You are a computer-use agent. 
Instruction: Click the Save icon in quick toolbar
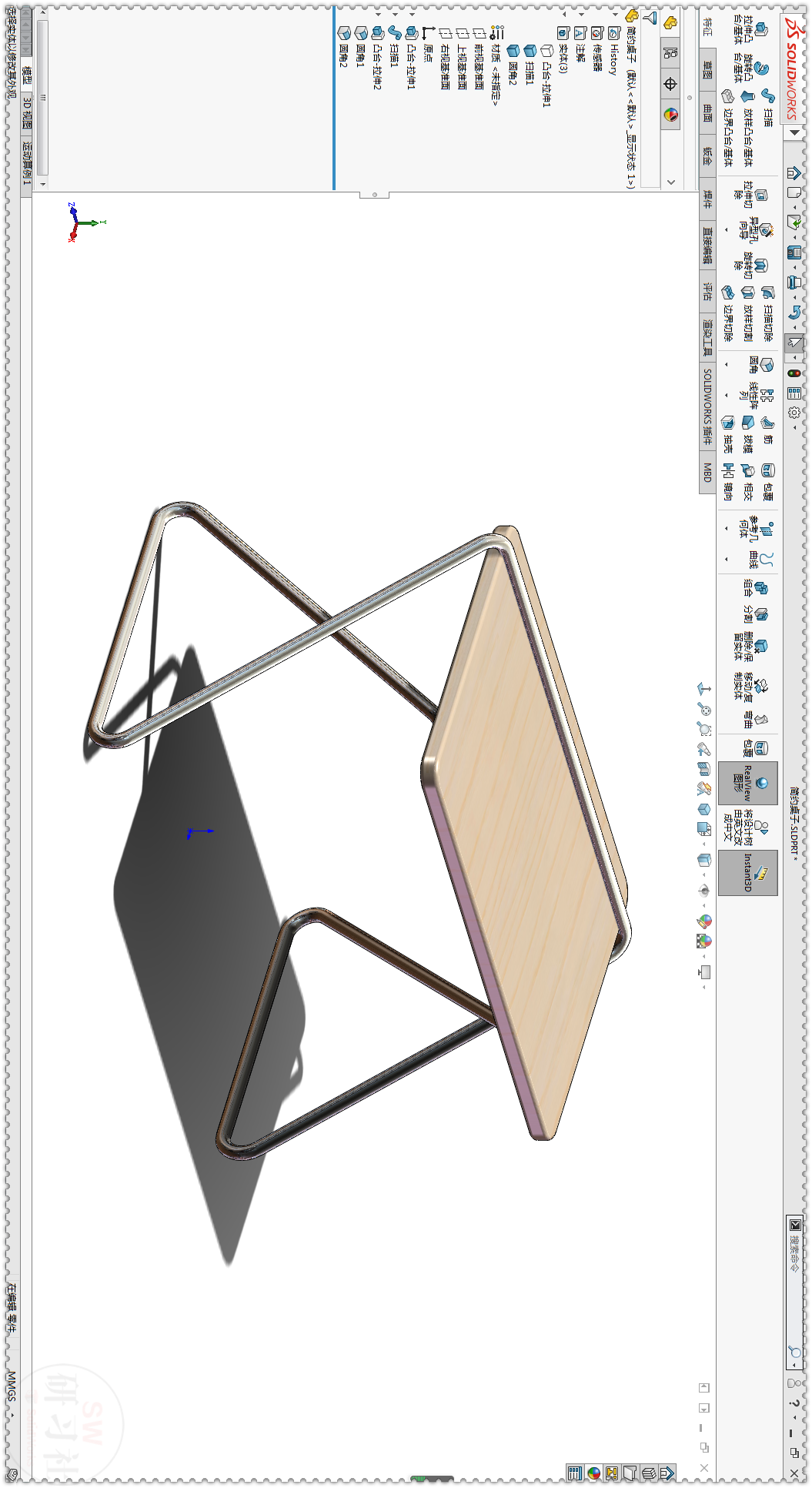point(794,252)
